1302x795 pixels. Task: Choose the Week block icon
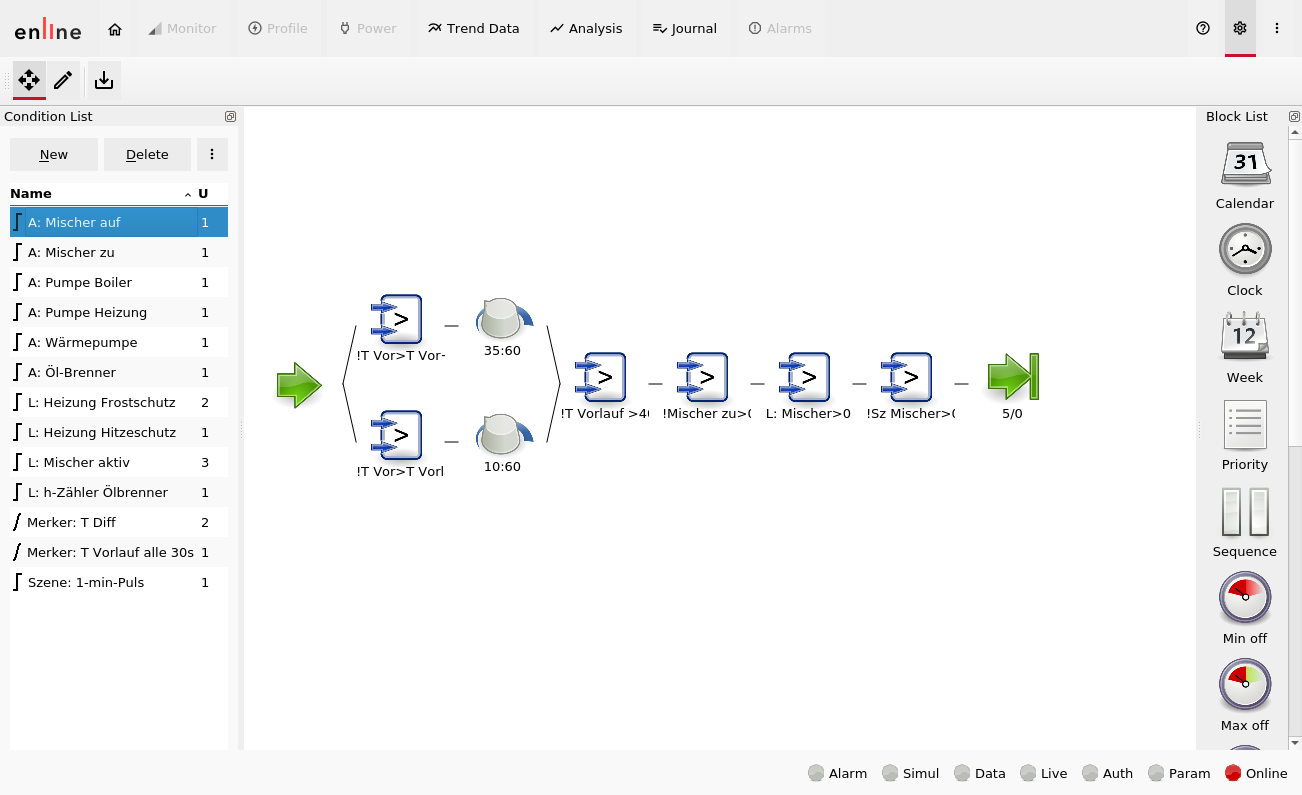click(x=1244, y=337)
